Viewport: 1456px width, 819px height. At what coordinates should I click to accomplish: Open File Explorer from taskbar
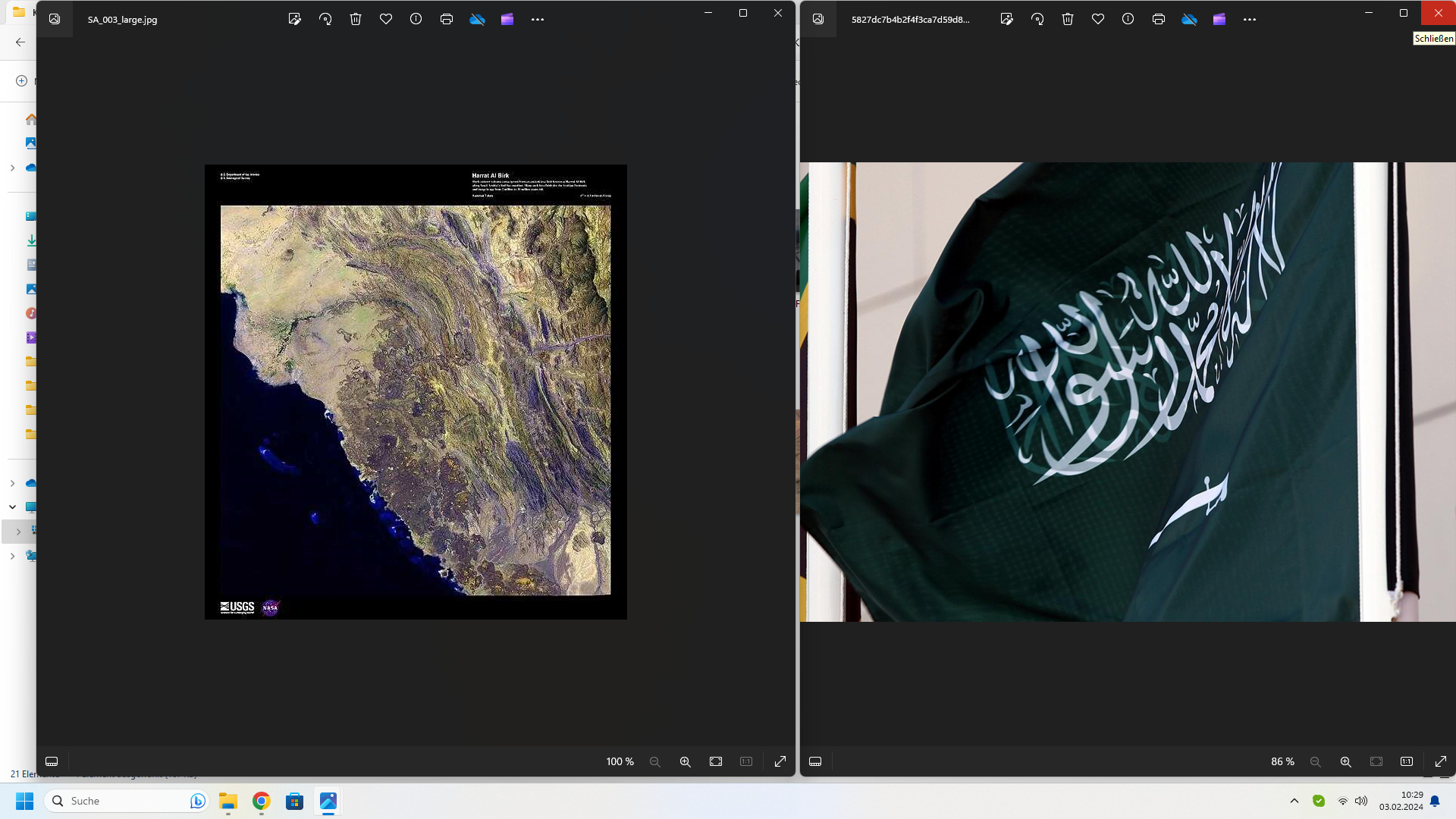coord(228,801)
